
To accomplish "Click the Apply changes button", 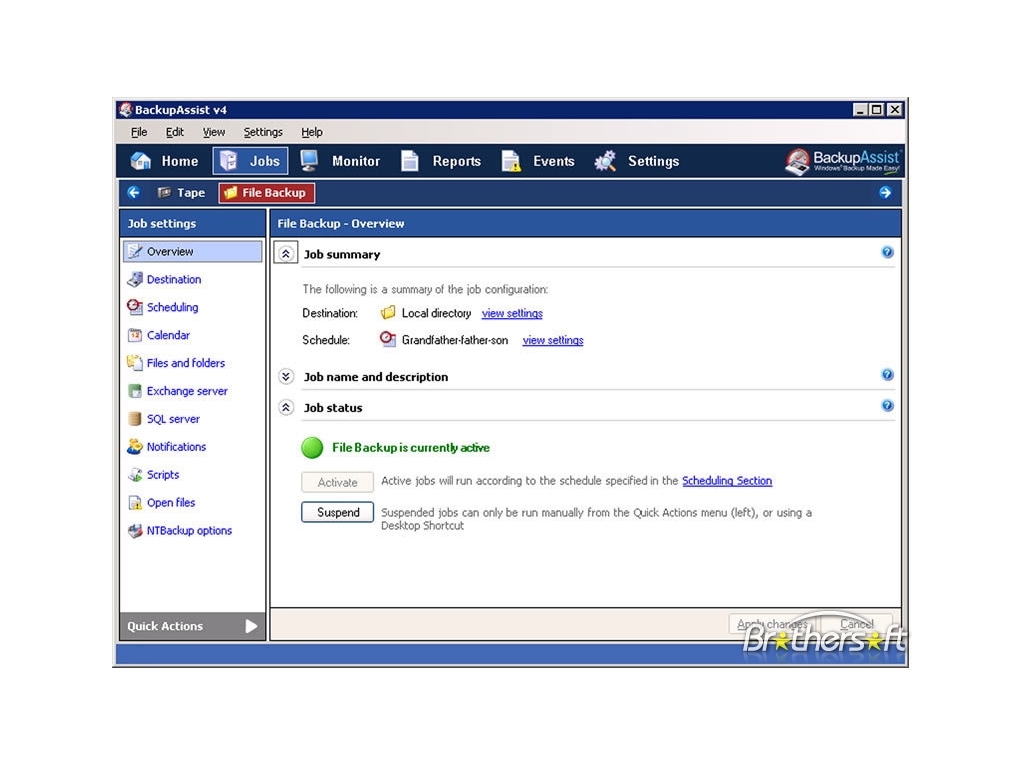I will click(x=772, y=624).
